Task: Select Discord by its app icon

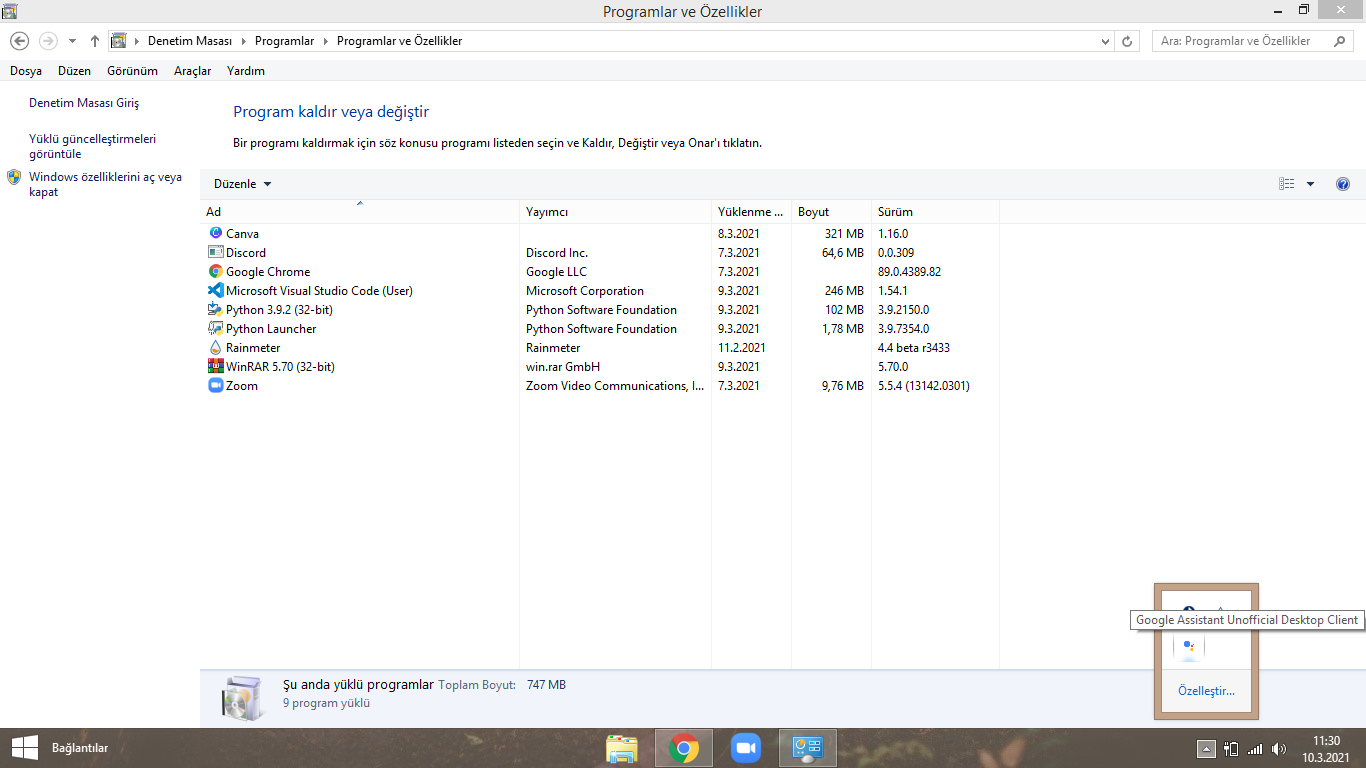Action: (215, 252)
